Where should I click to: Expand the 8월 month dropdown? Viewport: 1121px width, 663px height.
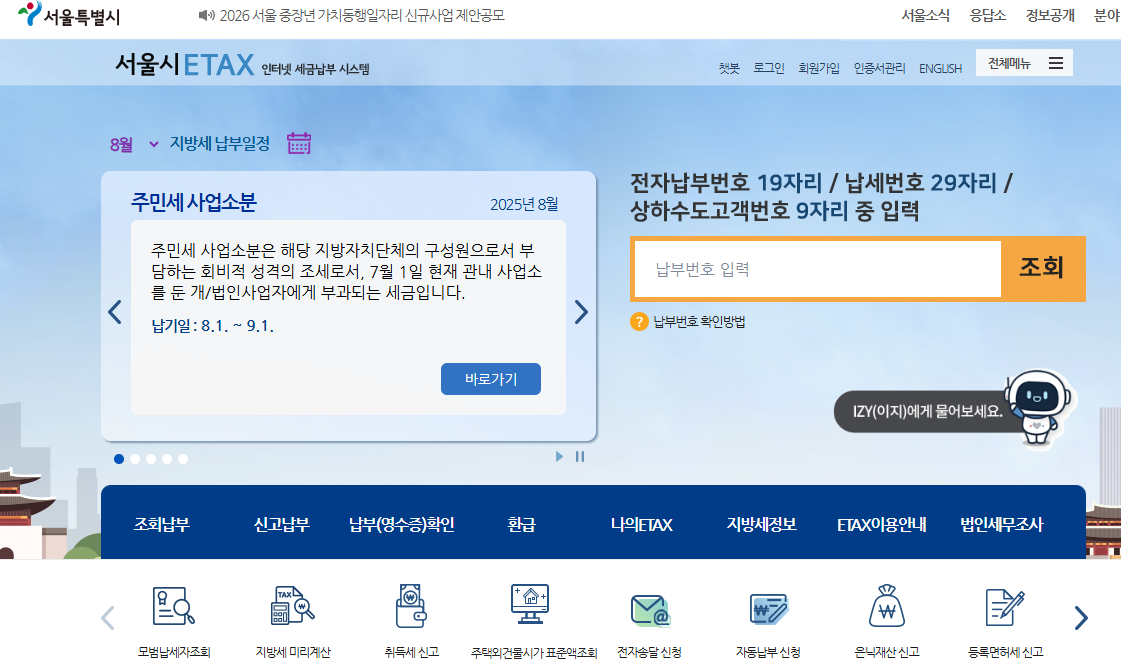coord(134,144)
